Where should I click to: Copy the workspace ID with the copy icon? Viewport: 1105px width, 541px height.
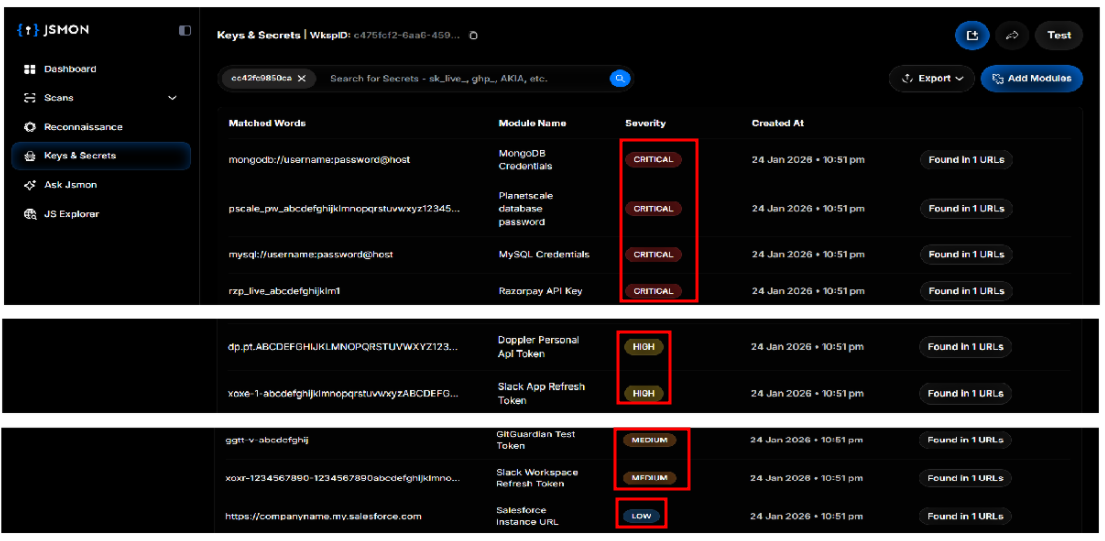(473, 36)
